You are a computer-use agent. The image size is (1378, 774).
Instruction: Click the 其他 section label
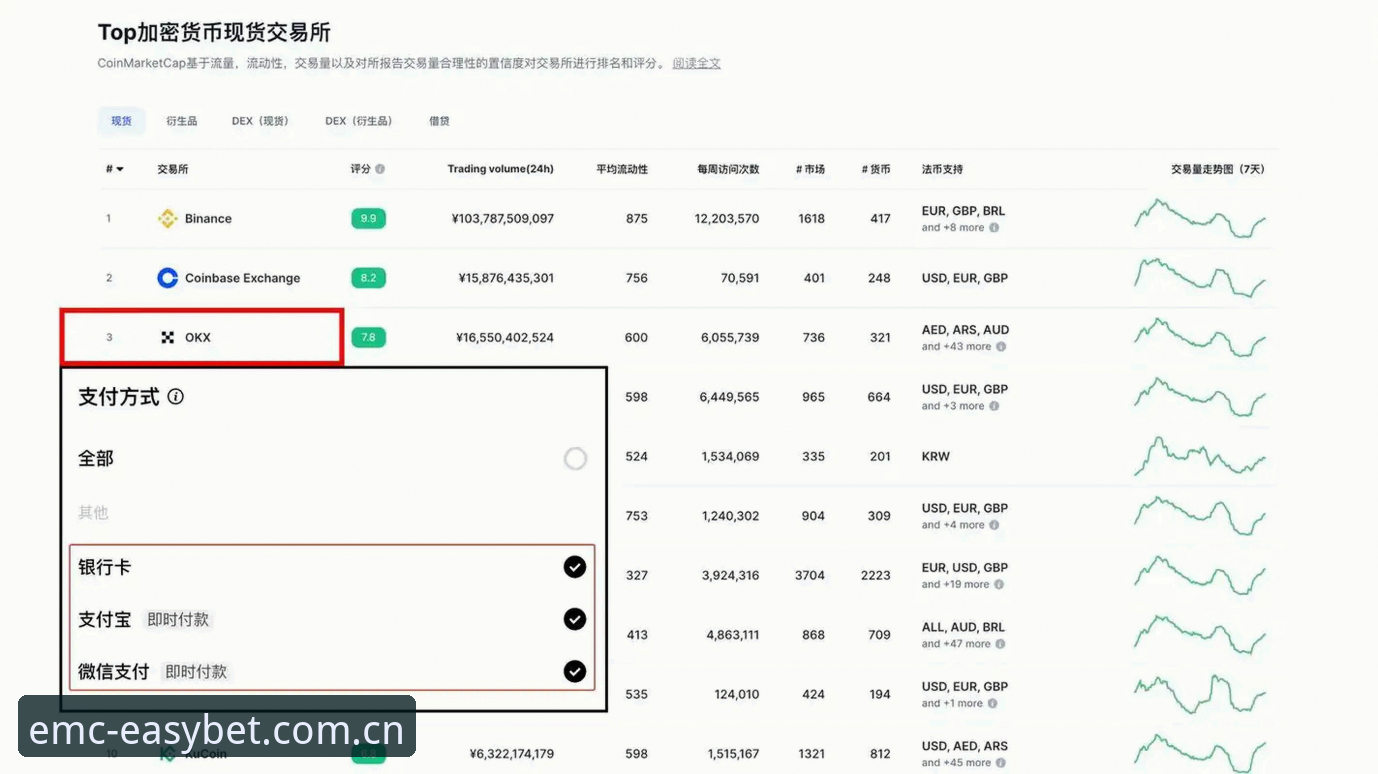(93, 513)
